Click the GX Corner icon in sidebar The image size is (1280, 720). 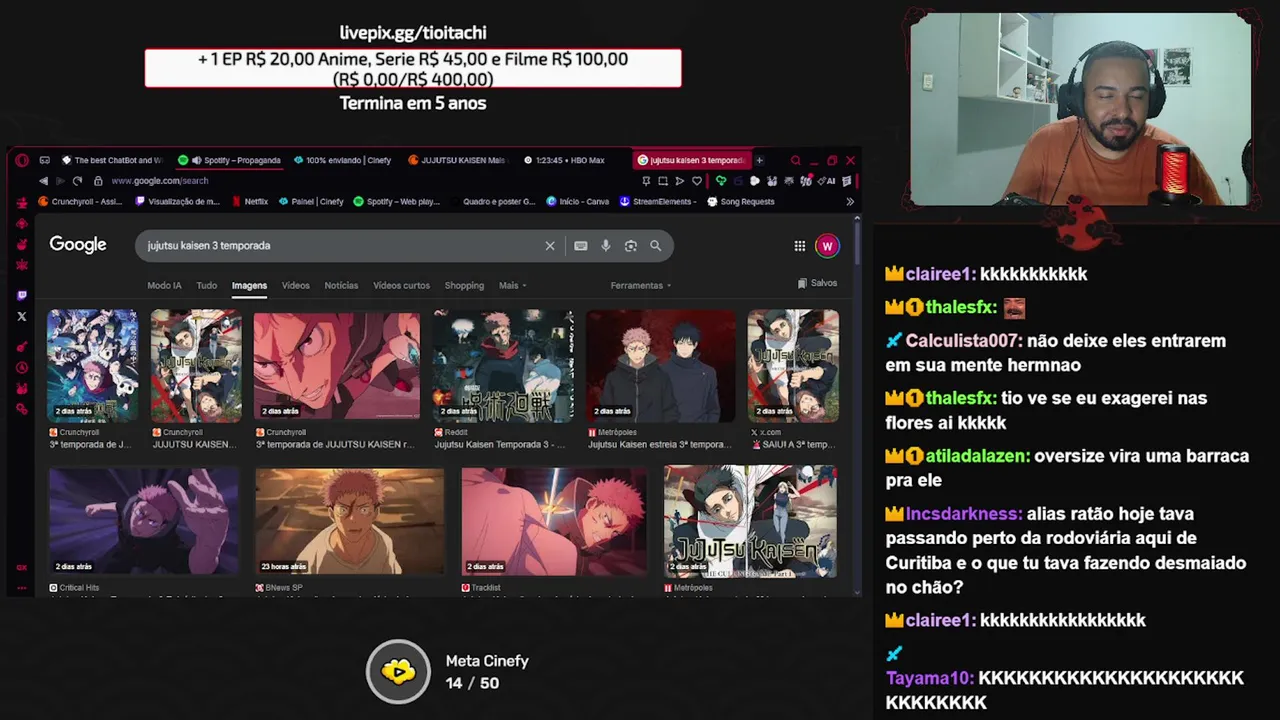coord(22,567)
